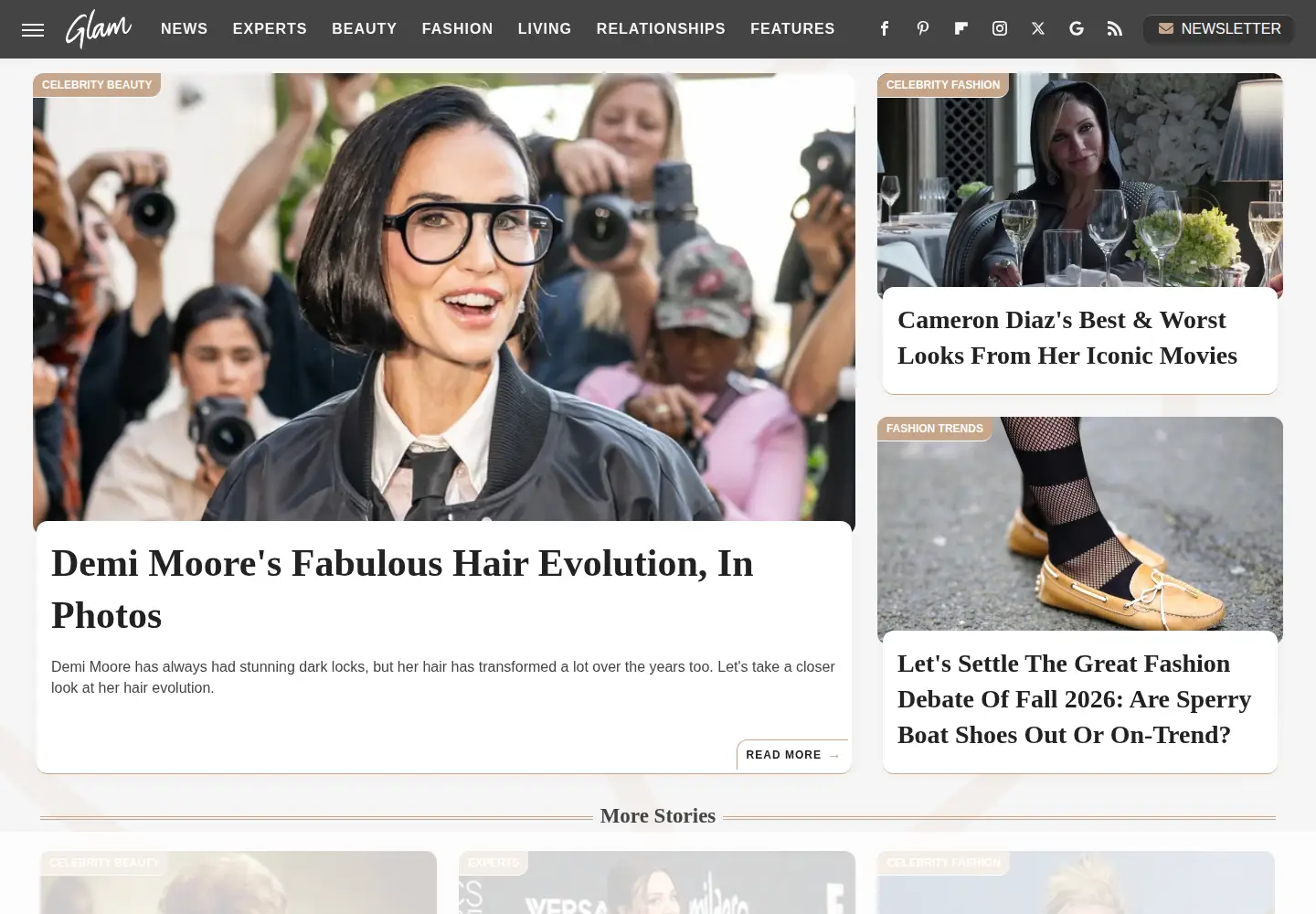Open the Fashion section

coord(458,29)
